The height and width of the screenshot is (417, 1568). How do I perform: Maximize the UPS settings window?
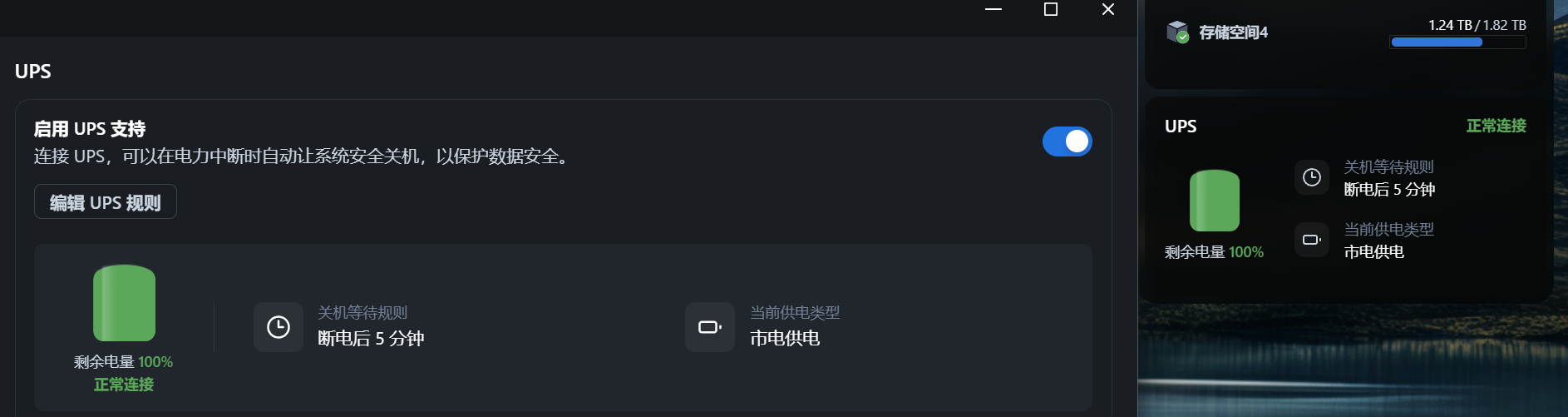pyautogui.click(x=1051, y=9)
